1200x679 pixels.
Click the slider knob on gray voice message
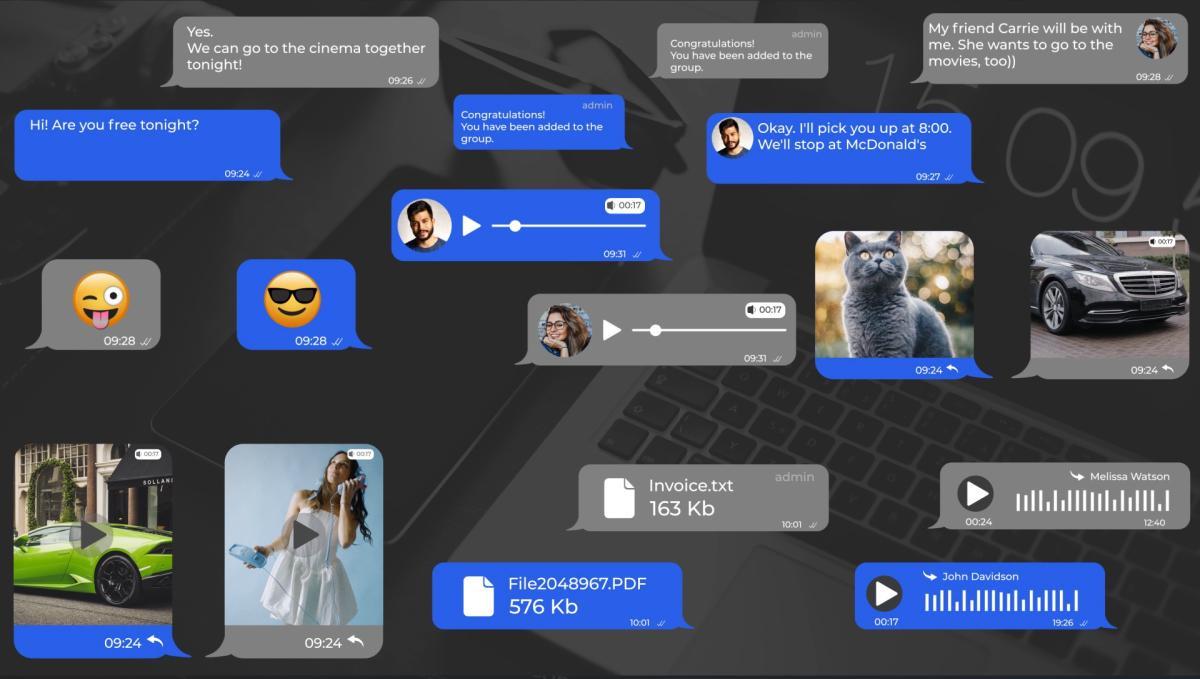click(655, 330)
